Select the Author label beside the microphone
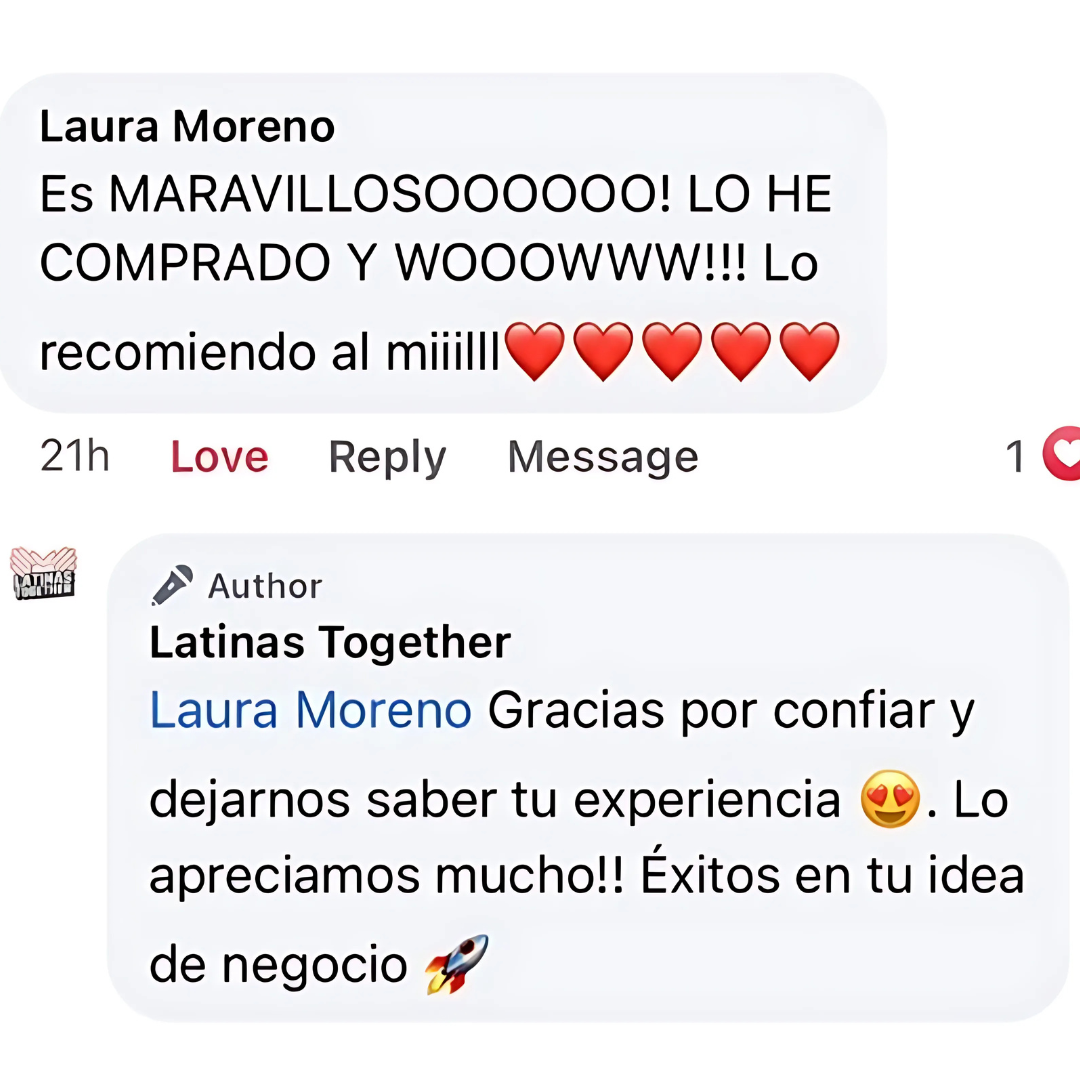The height and width of the screenshot is (1080, 1080). pyautogui.click(x=264, y=586)
